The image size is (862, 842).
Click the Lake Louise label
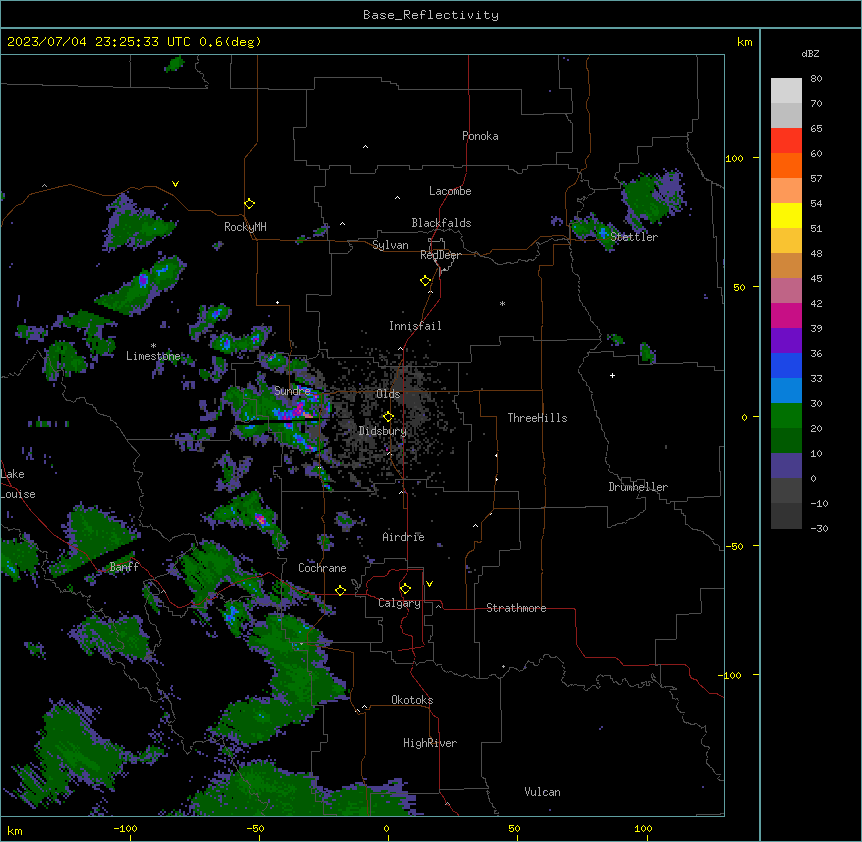pos(16,484)
